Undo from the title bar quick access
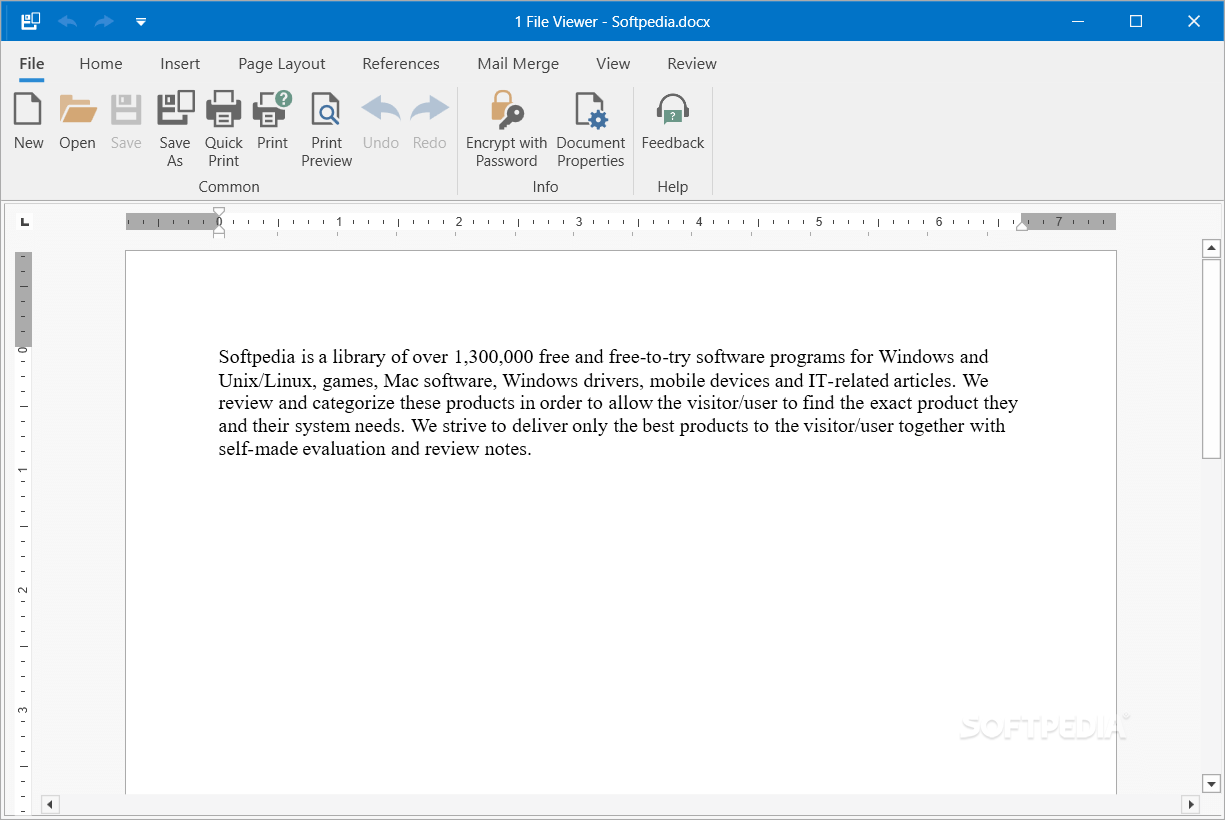Viewport: 1225px width, 820px height. [x=68, y=21]
